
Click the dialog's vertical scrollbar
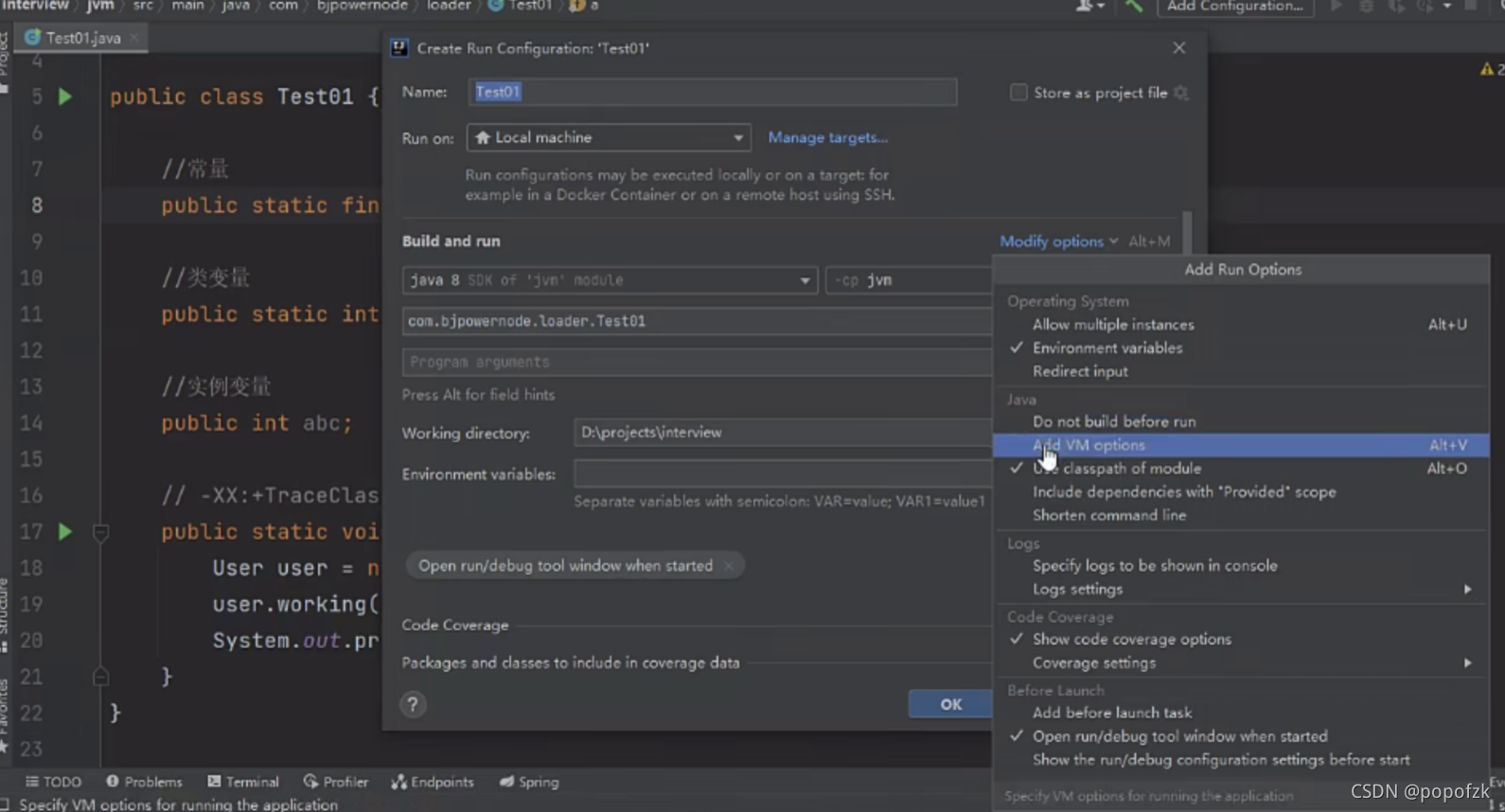point(1187,232)
